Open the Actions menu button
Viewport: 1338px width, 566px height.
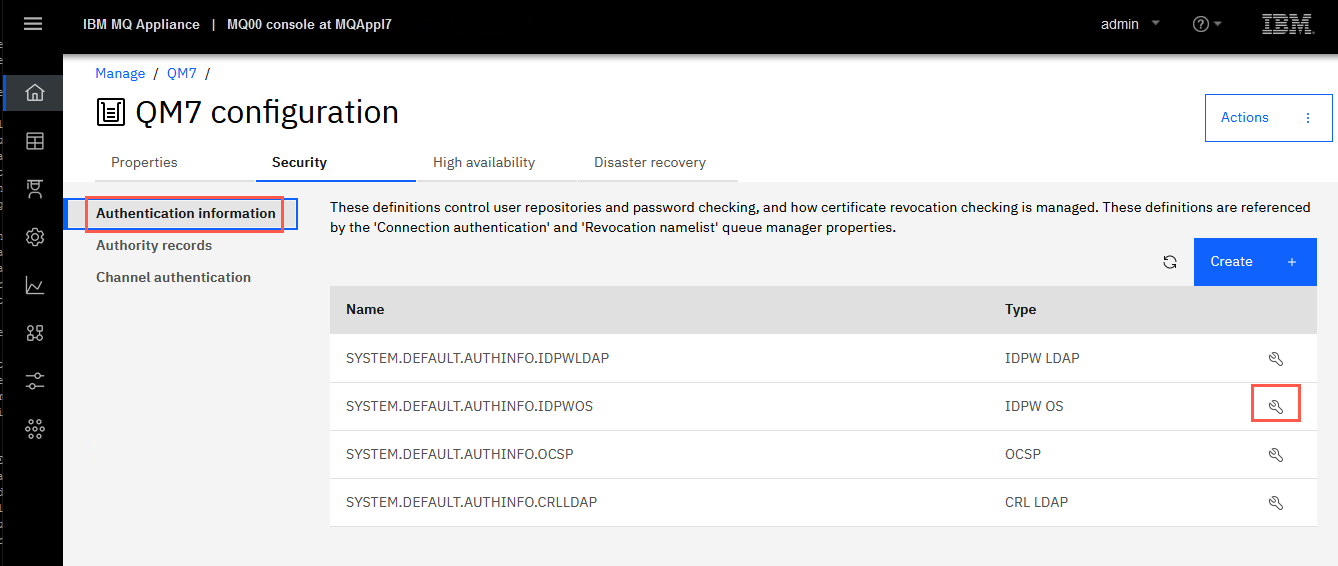[x=1268, y=118]
